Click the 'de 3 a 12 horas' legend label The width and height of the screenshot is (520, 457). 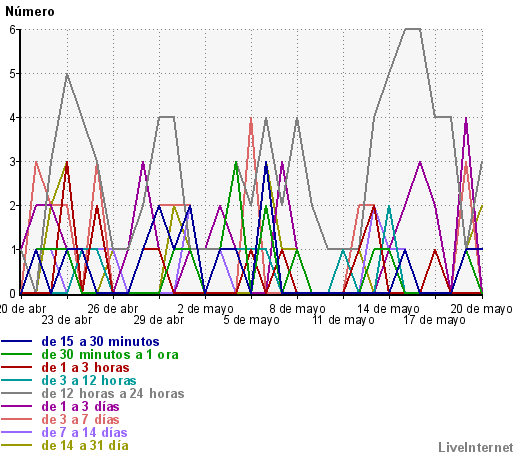click(x=89, y=381)
